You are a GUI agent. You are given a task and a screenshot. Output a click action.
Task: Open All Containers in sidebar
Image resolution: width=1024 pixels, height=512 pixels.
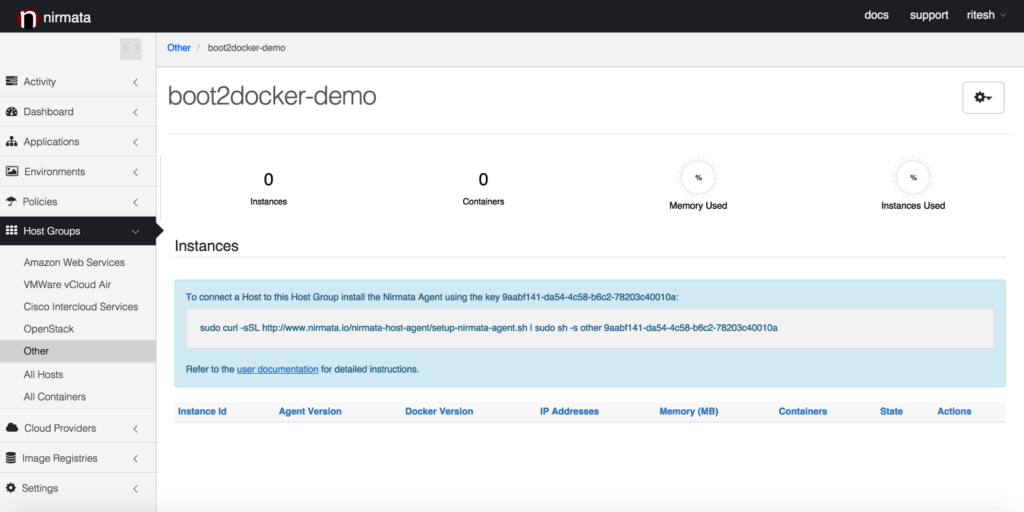54,396
